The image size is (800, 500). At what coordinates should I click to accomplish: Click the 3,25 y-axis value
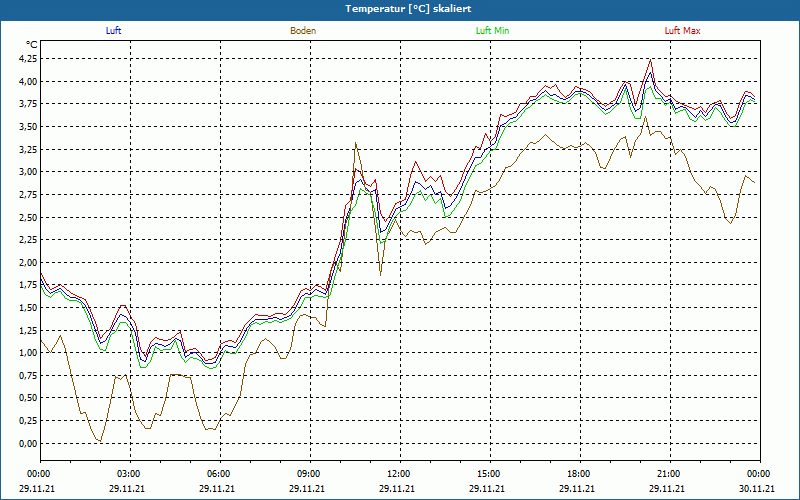pos(28,149)
